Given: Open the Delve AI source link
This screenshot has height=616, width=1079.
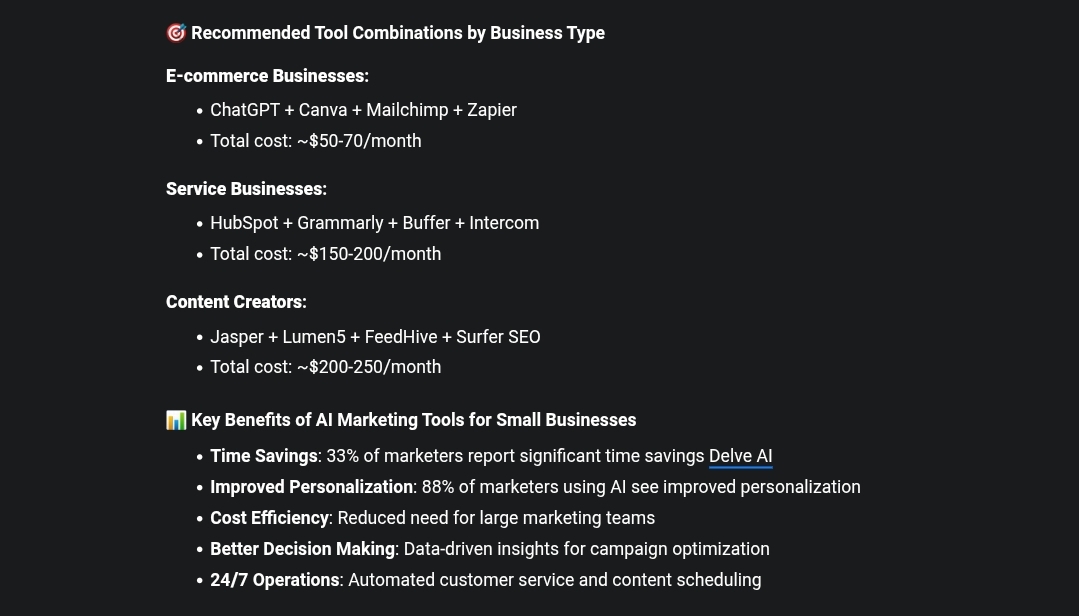Looking at the screenshot, I should click(740, 456).
